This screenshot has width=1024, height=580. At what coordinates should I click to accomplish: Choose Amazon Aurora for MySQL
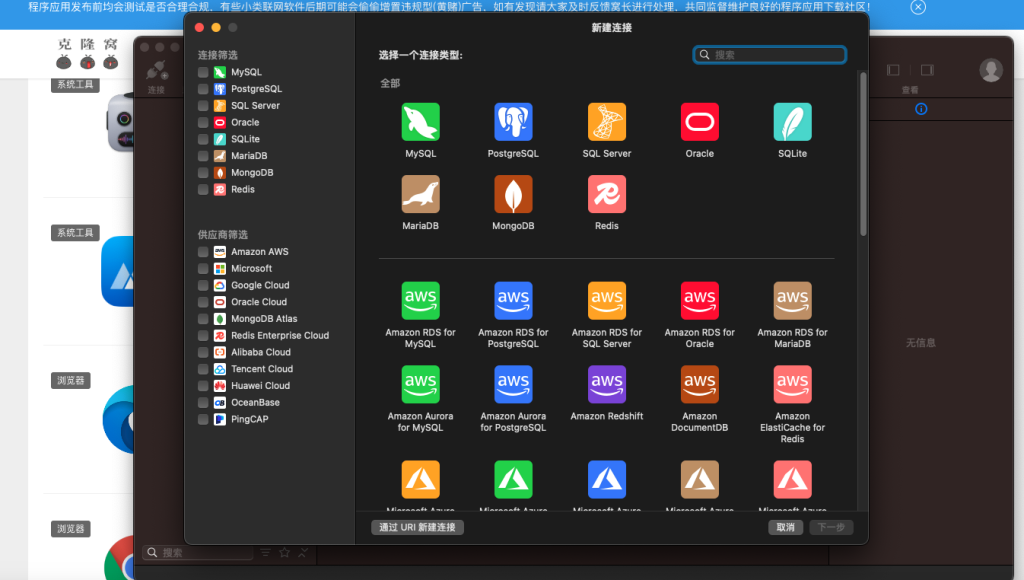click(420, 384)
